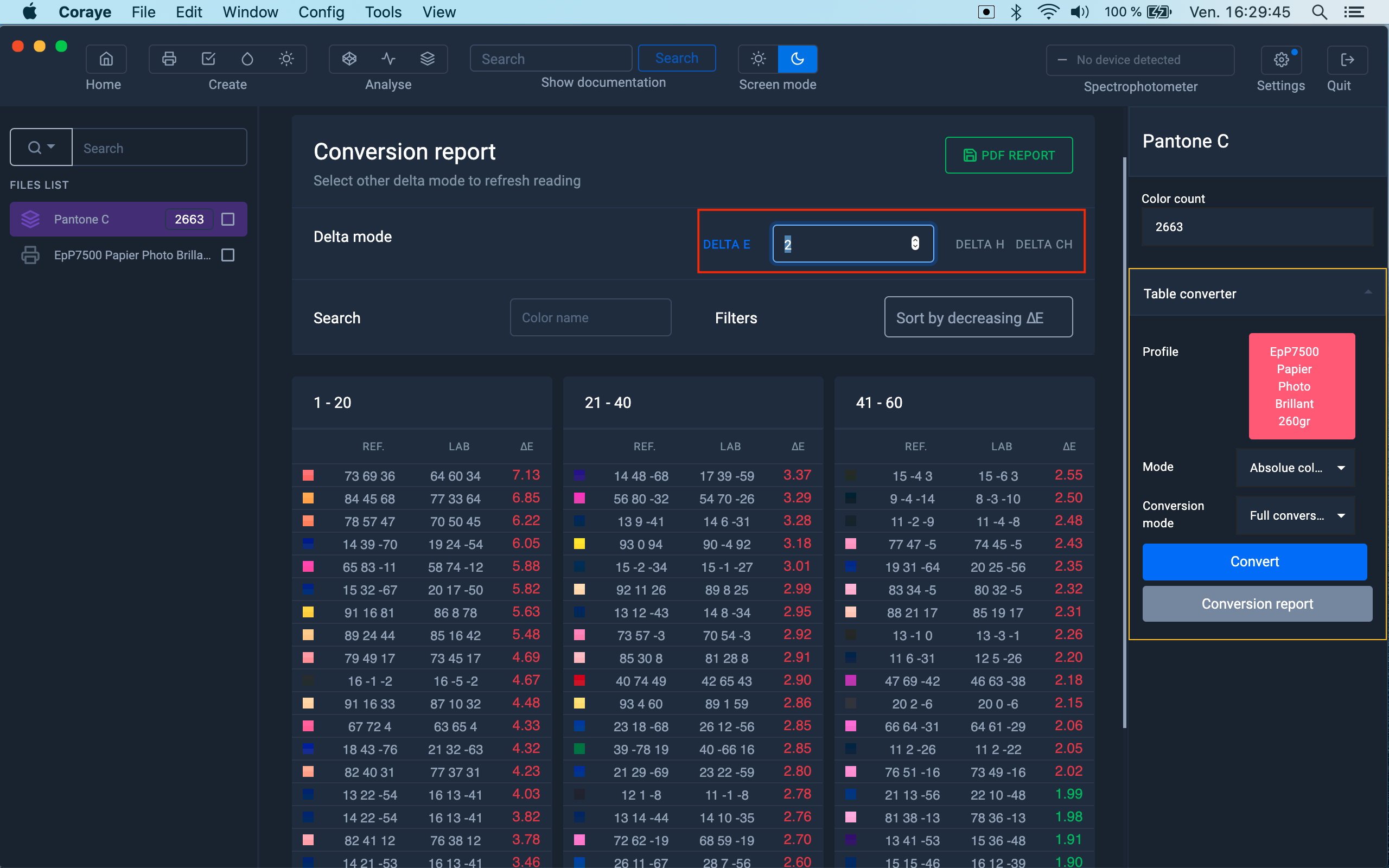Viewport: 1389px width, 868px height.
Task: Click the save icon on PDF REPORT
Action: point(970,156)
